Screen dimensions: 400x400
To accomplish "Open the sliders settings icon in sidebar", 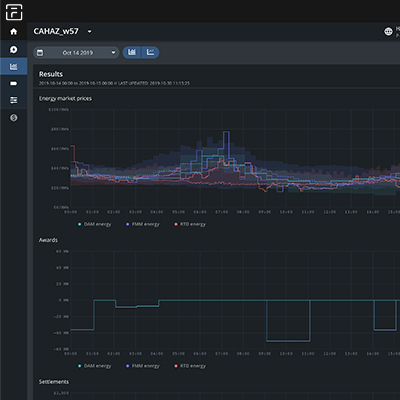I will (x=14, y=100).
